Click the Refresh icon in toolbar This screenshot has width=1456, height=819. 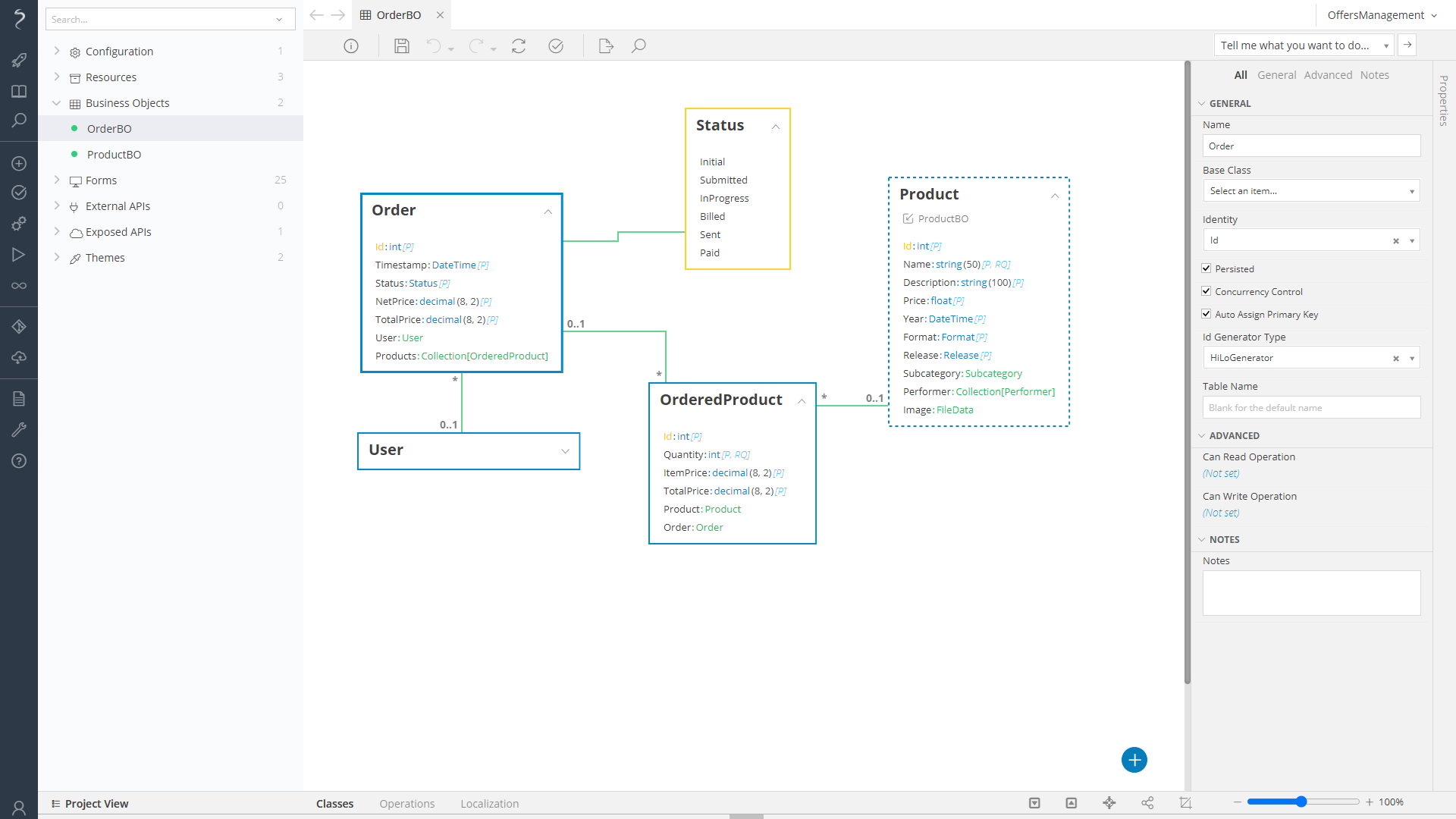[x=519, y=46]
